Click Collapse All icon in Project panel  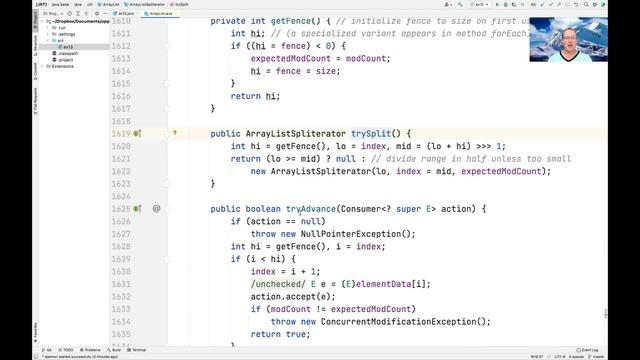coord(86,13)
